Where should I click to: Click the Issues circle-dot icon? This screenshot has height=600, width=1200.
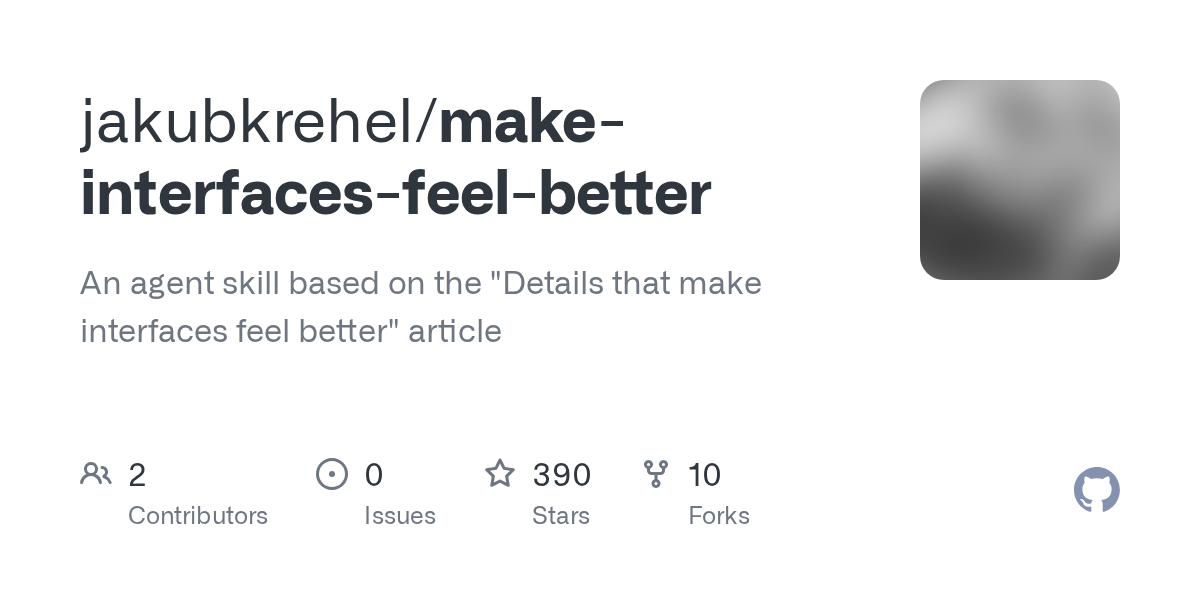point(332,474)
